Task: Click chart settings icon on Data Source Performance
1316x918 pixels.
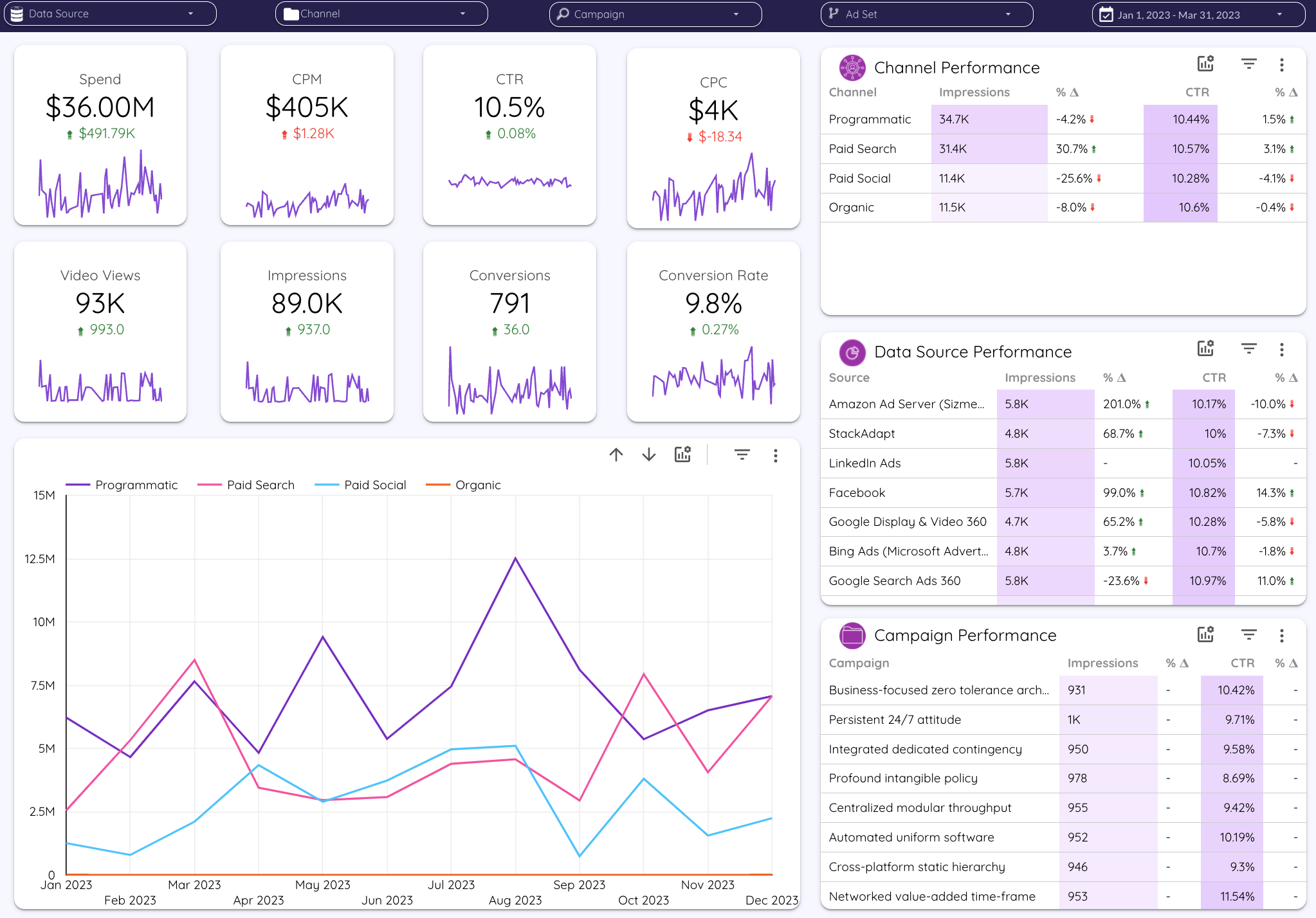Action: (x=1205, y=348)
